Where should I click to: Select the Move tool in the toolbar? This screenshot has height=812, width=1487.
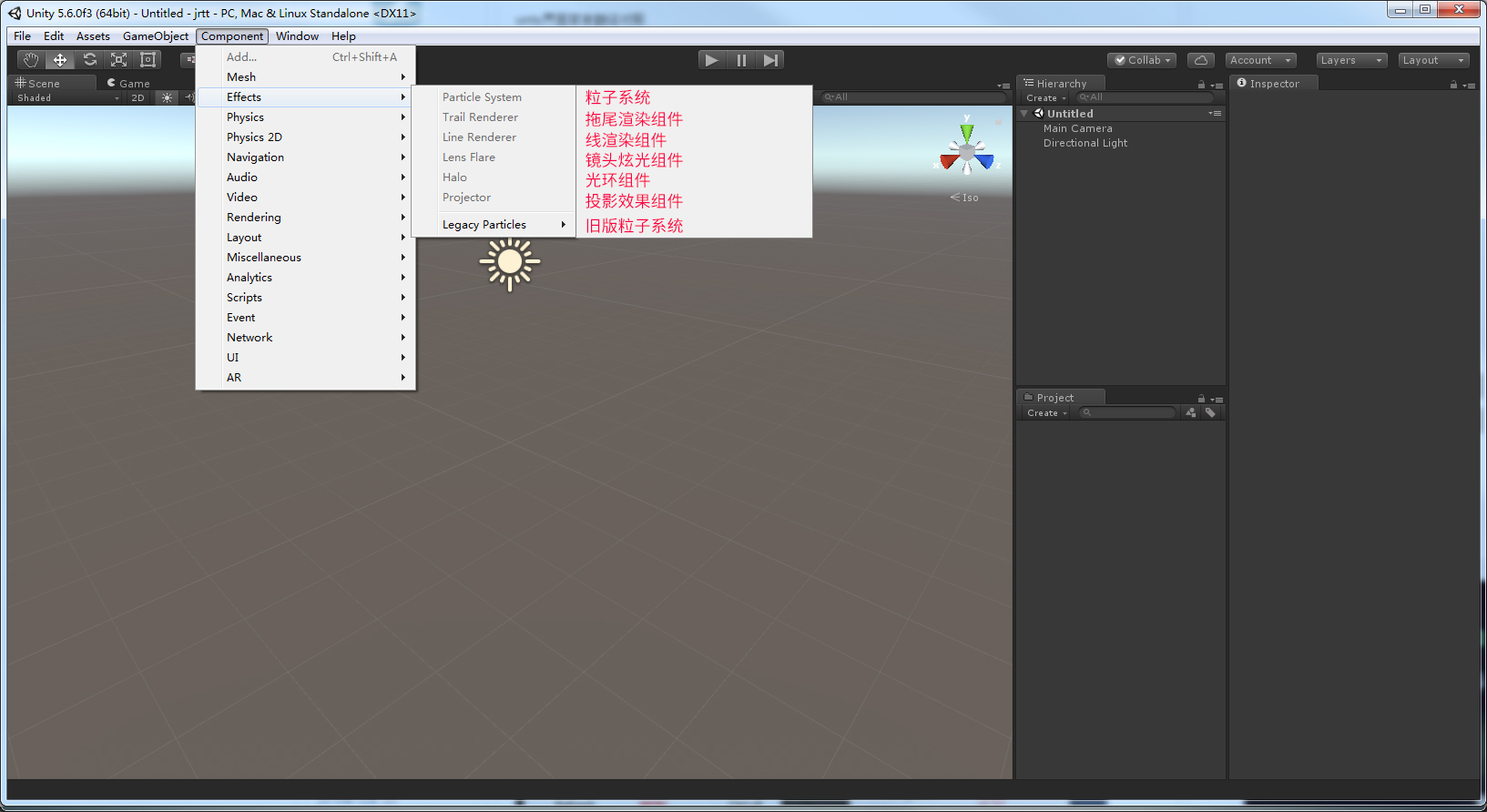click(60, 60)
